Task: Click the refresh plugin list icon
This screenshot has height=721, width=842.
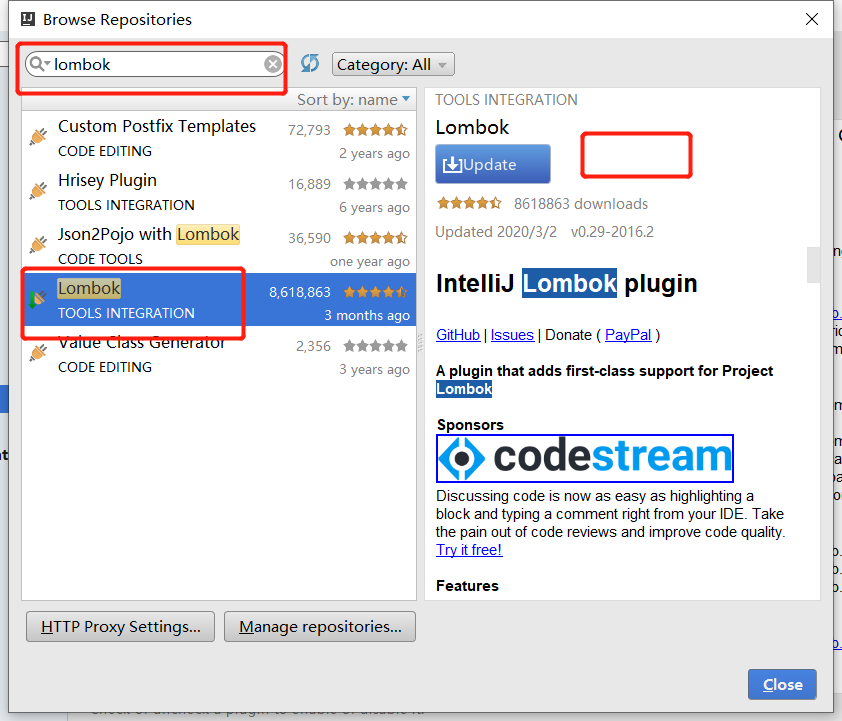Action: pos(310,63)
